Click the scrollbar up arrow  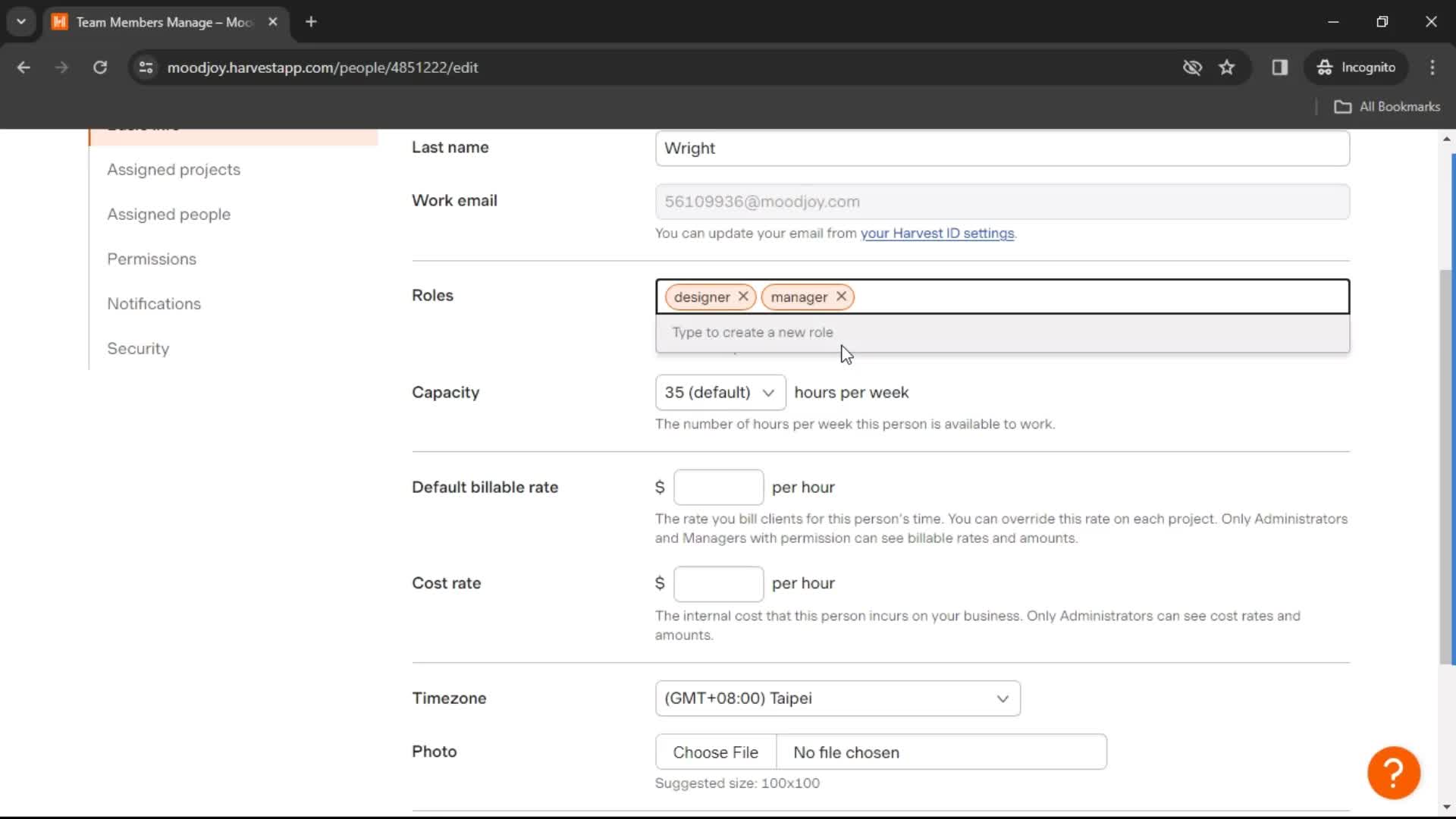click(1447, 140)
